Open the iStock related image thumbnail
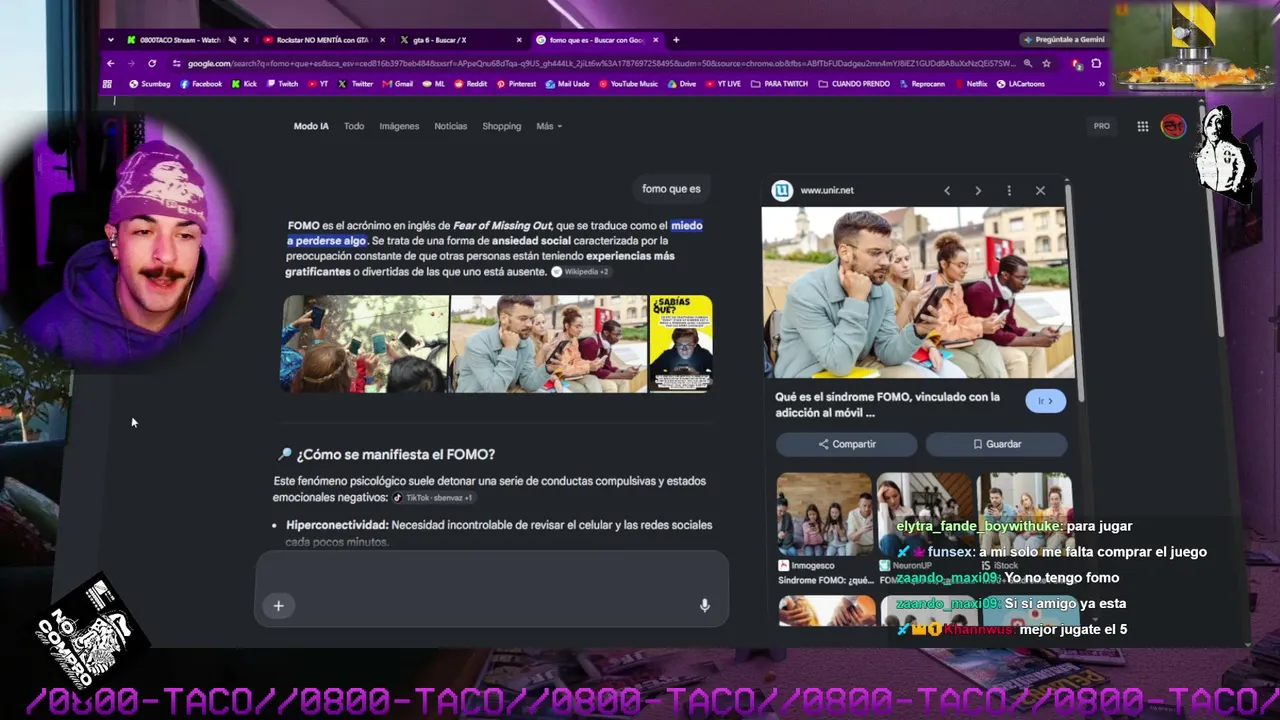This screenshot has height=720, width=1280. coord(1025,514)
